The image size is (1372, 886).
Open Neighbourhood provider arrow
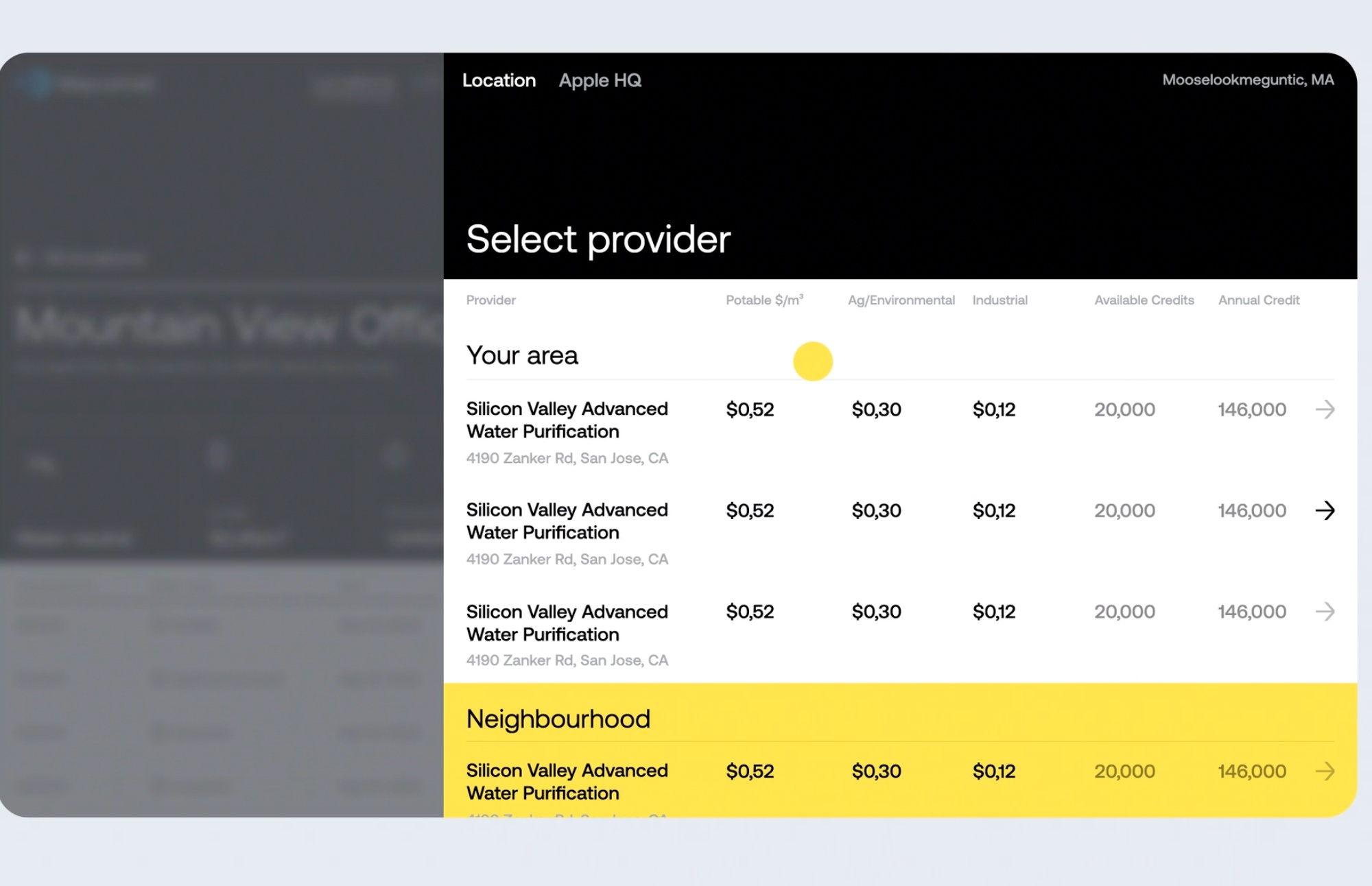click(1325, 771)
